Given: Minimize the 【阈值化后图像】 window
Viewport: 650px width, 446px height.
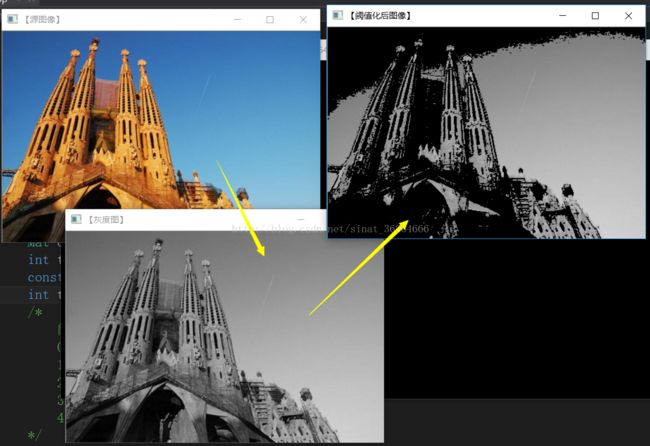Looking at the screenshot, I should coord(563,16).
